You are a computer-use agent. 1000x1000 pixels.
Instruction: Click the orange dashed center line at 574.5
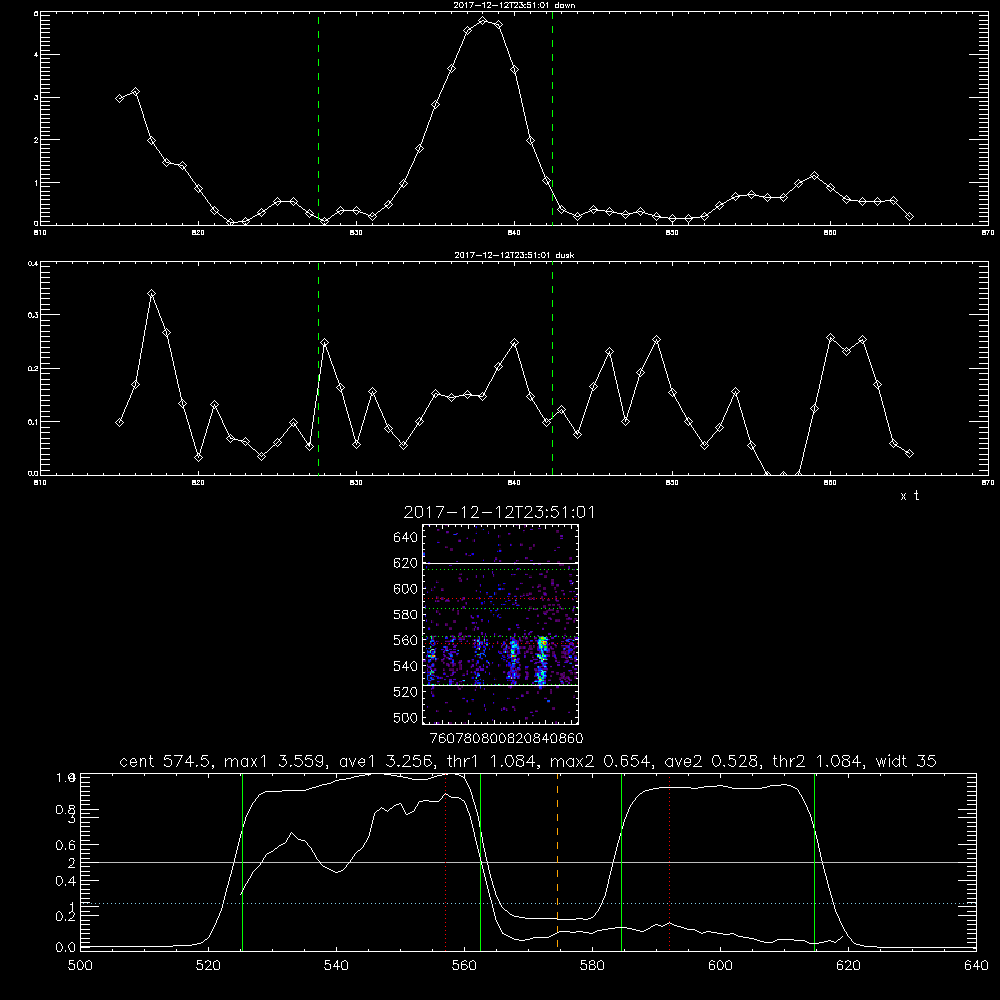pyautogui.click(x=557, y=861)
